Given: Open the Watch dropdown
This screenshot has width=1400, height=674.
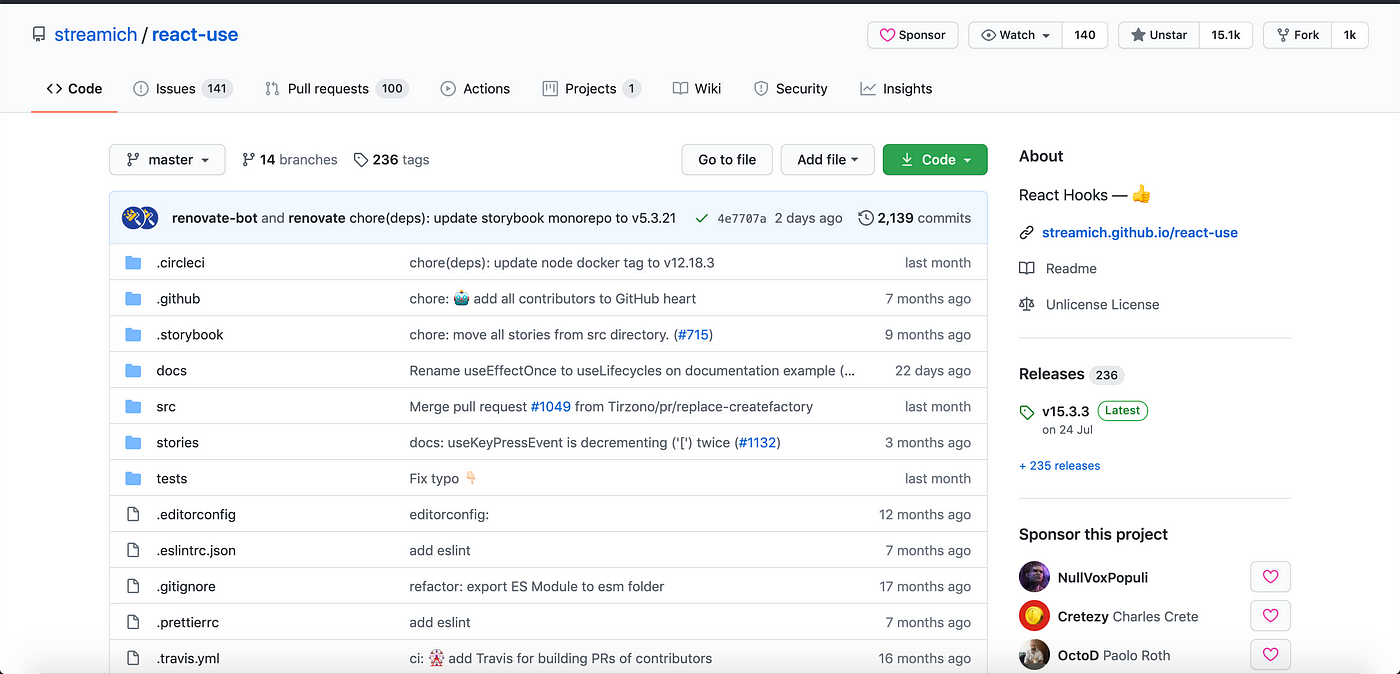Looking at the screenshot, I should [1015, 35].
